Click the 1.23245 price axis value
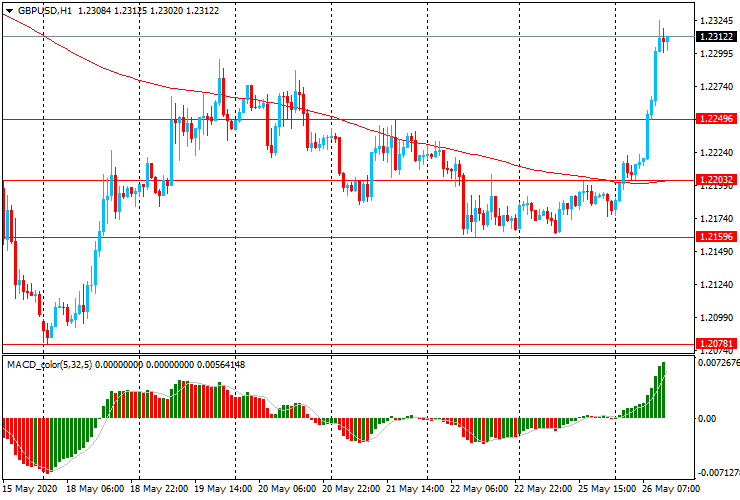 pos(717,21)
